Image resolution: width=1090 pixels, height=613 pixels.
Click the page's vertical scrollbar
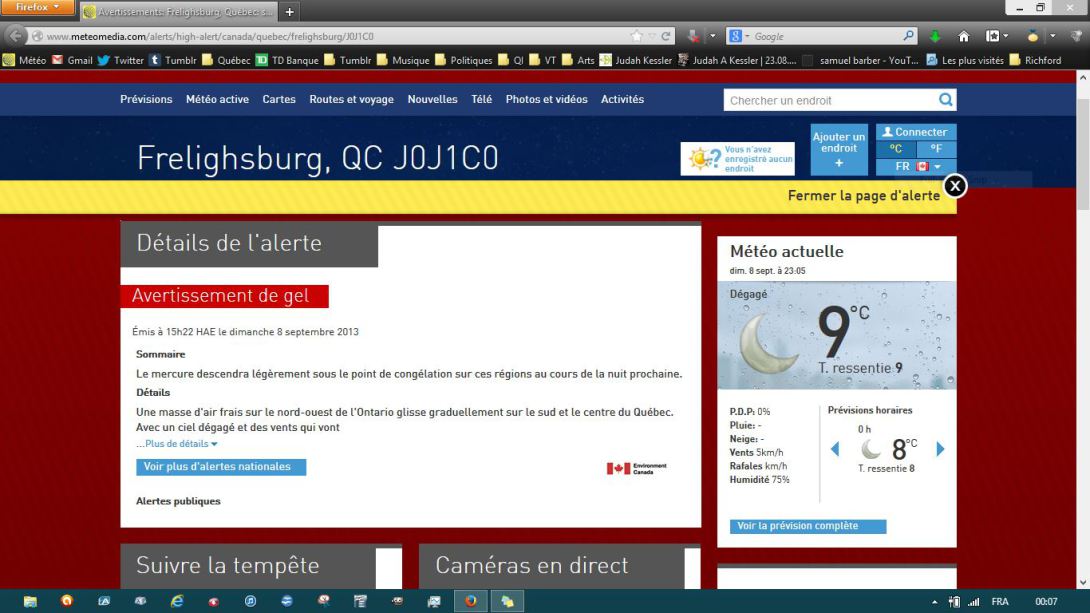1082,300
